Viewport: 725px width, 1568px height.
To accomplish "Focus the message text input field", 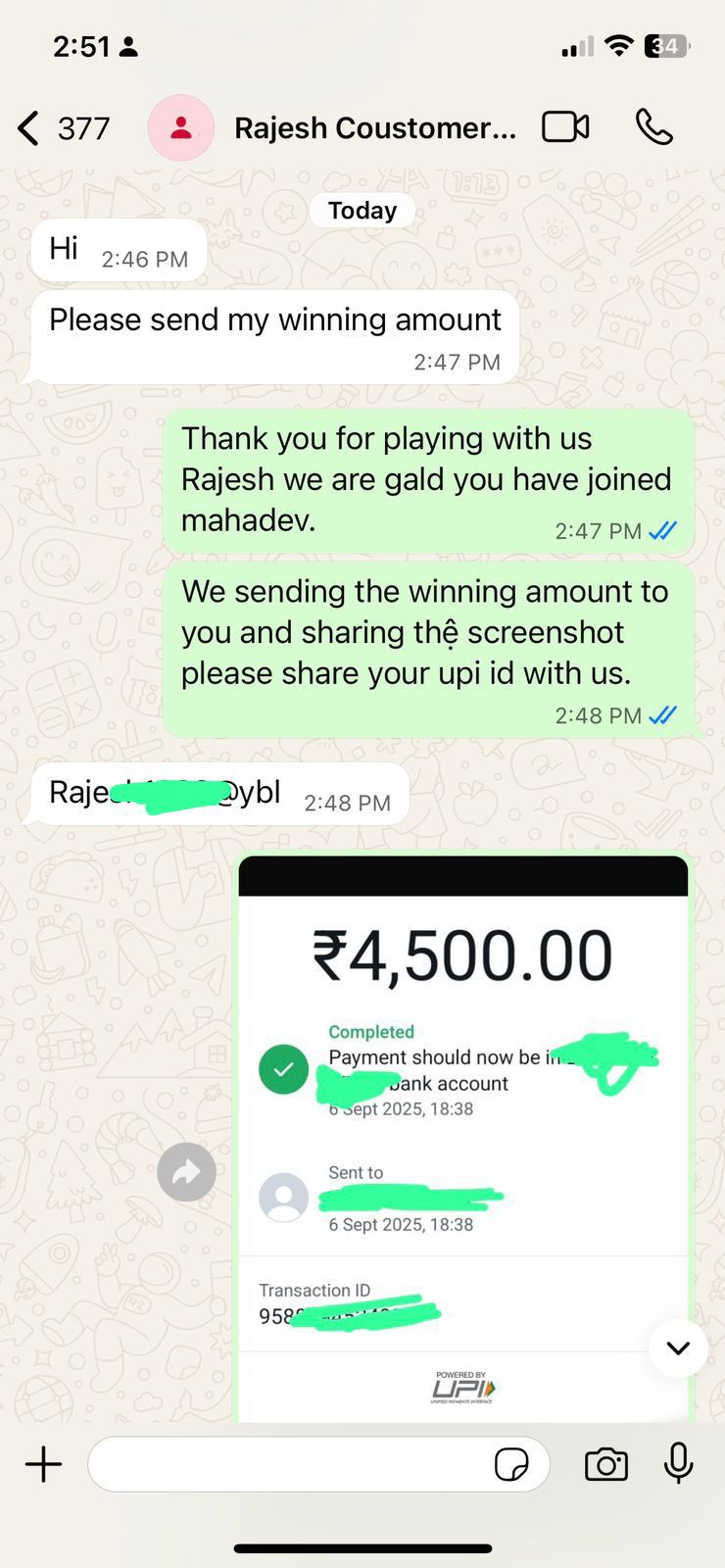I will coord(318,1465).
